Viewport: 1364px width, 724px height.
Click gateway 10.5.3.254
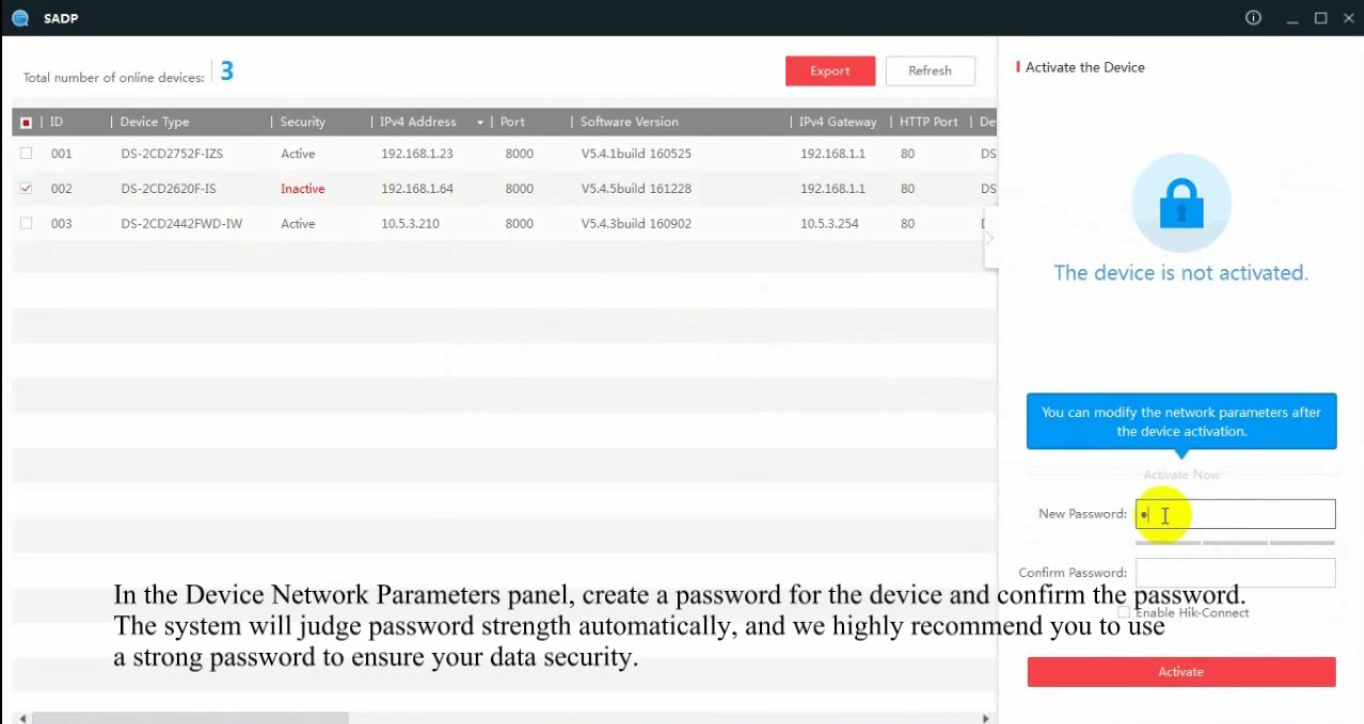(x=829, y=223)
